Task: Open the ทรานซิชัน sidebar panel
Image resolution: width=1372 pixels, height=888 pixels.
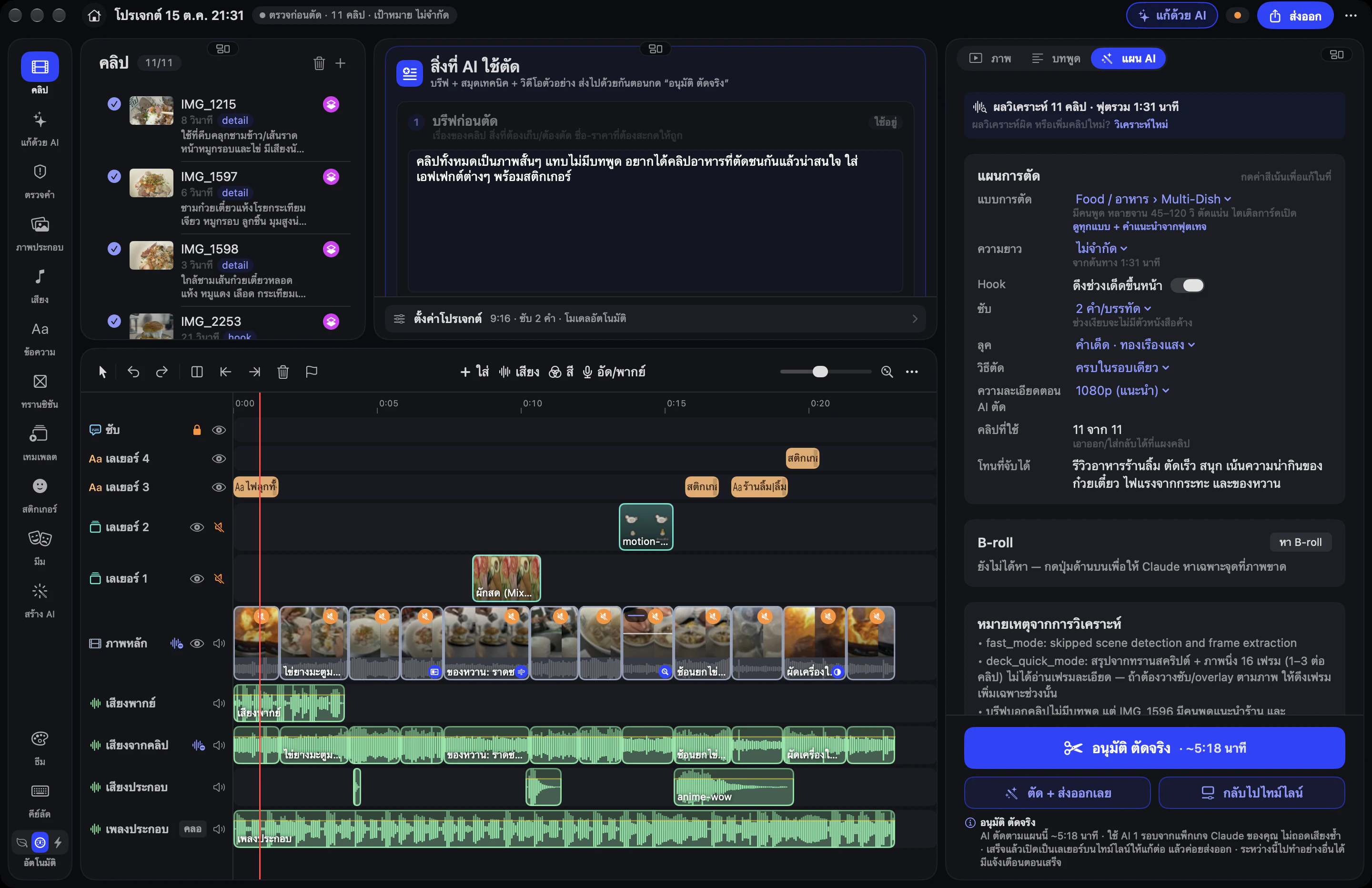Action: 40,390
